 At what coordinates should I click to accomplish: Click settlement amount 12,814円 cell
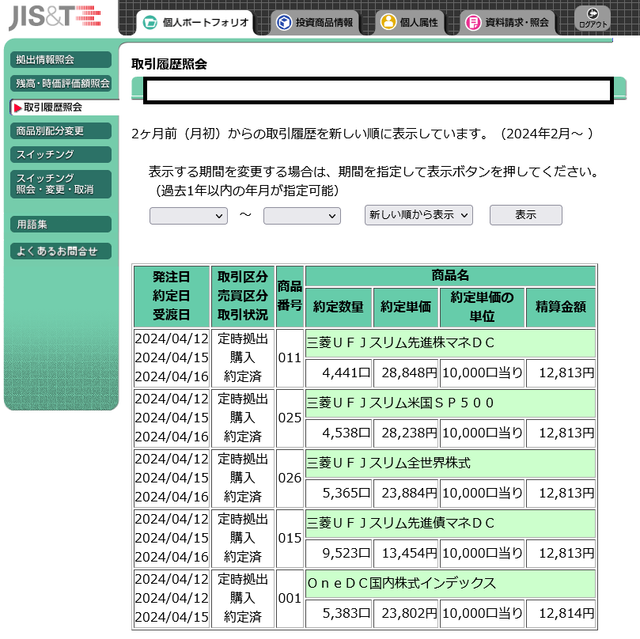560,613
